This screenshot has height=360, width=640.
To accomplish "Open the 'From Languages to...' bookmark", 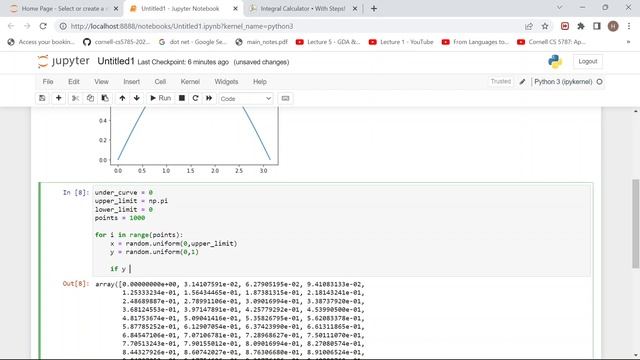I will coord(475,42).
